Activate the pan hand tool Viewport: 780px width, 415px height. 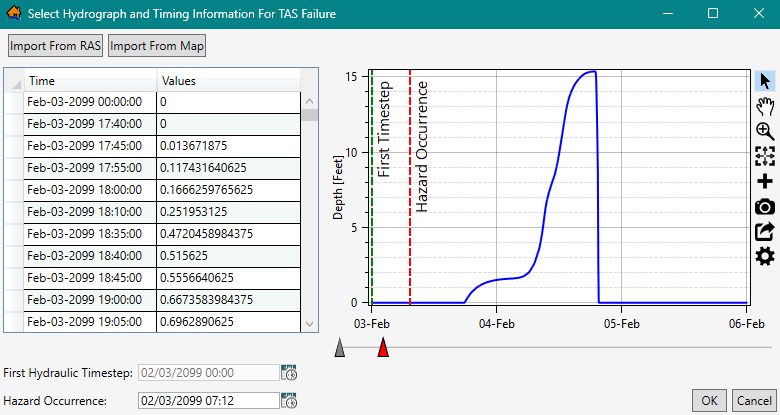[x=765, y=105]
